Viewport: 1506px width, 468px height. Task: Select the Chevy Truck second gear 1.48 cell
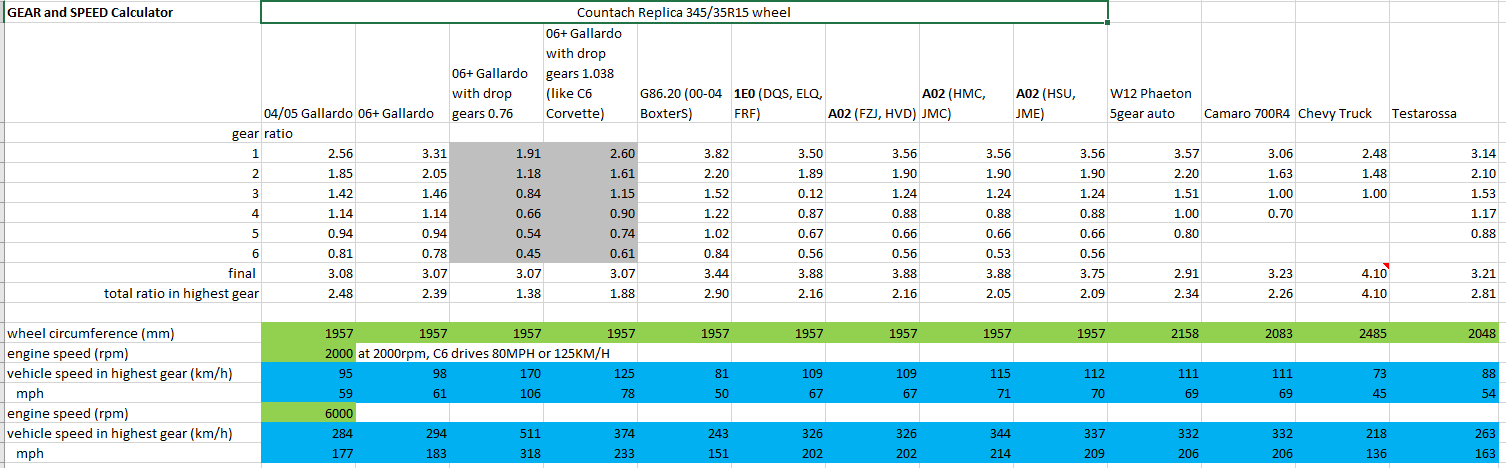click(1342, 173)
